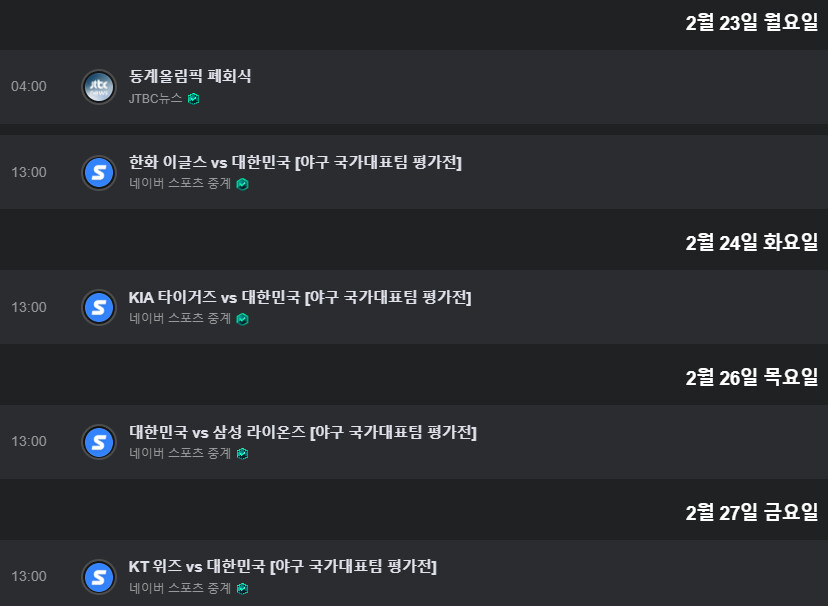Click verified badge in 삼성 라이온즈 row

click(x=242, y=453)
